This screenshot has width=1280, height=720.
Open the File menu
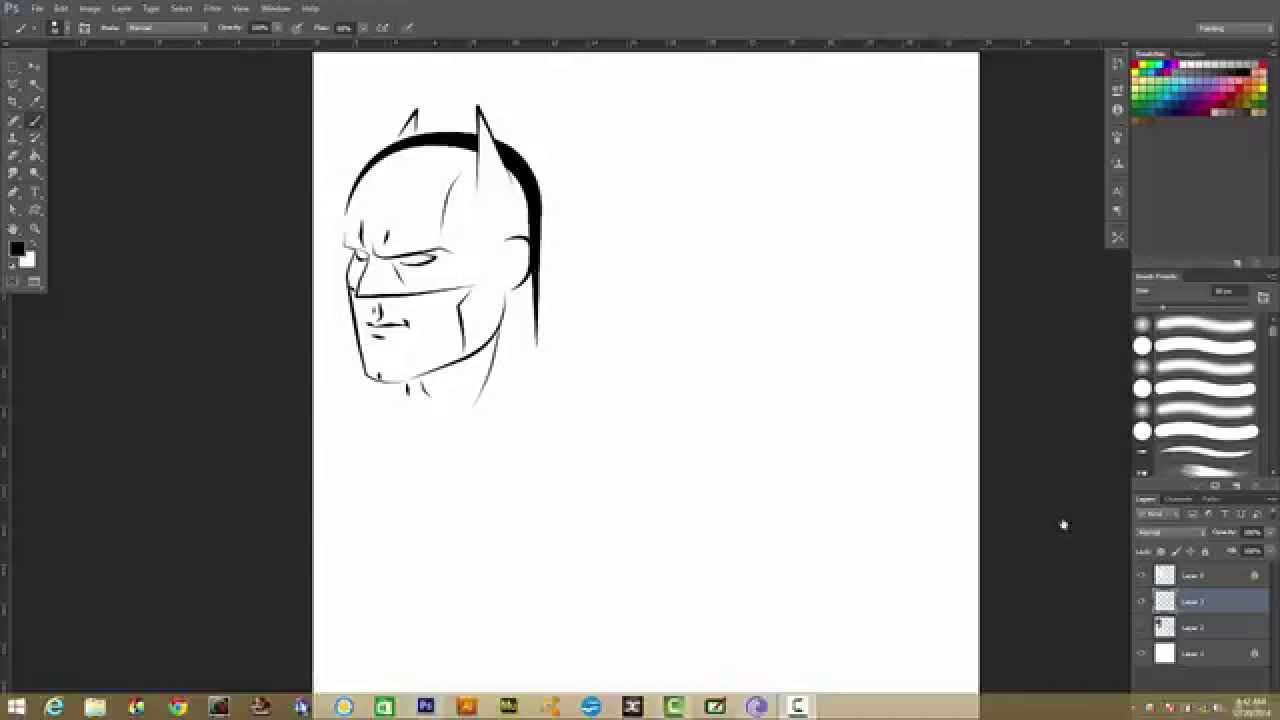point(37,8)
